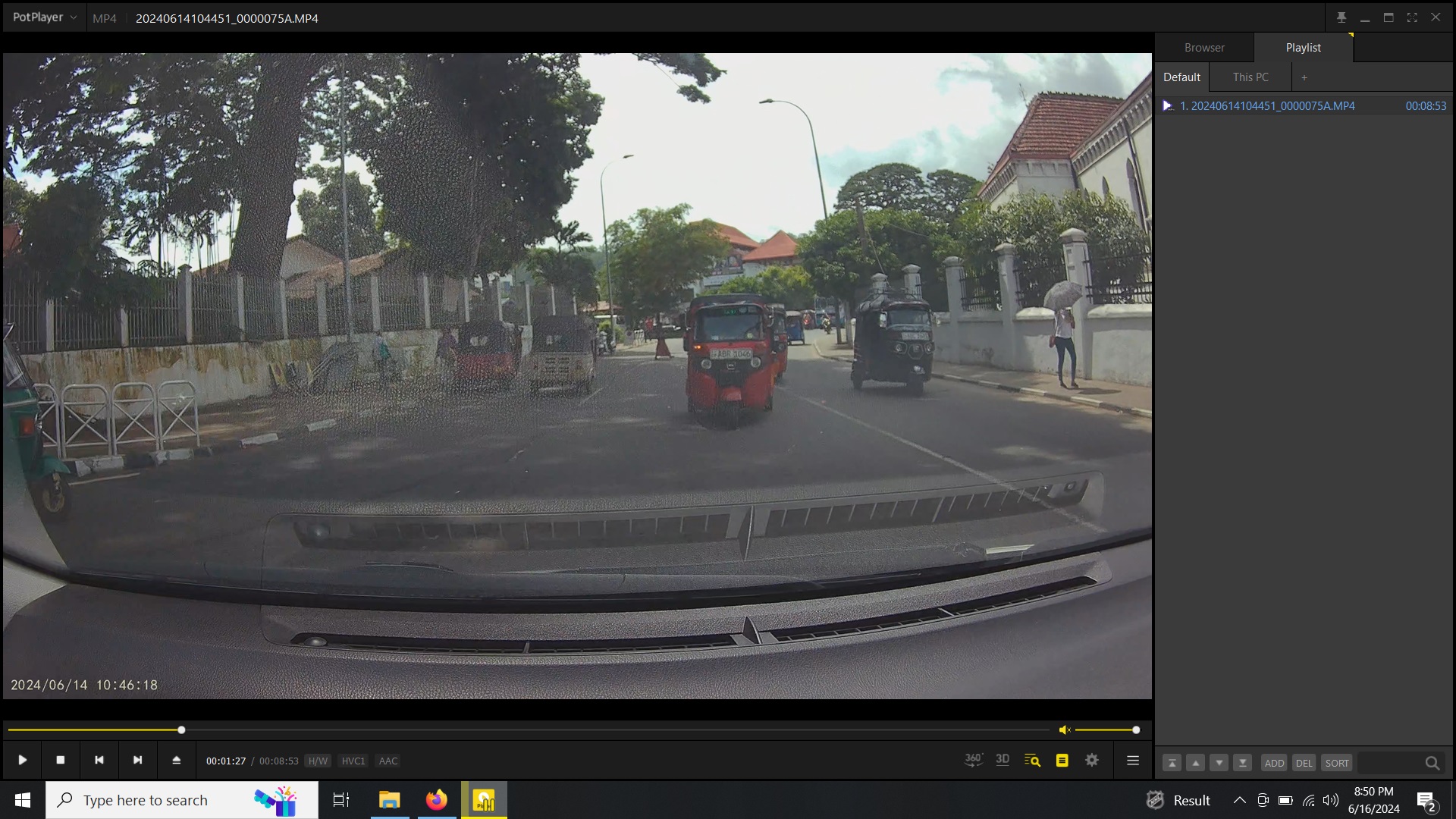Click the Stop button
The width and height of the screenshot is (1456, 819).
click(x=61, y=760)
